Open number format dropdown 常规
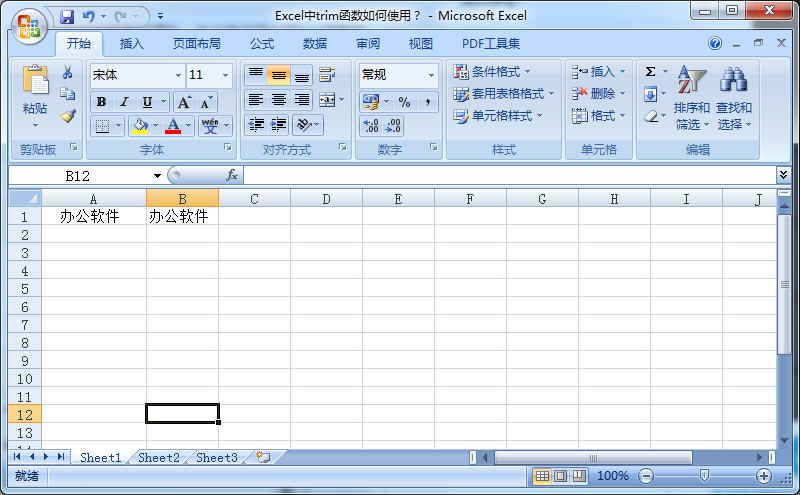Screen dimensions: 800x495 [x=431, y=76]
